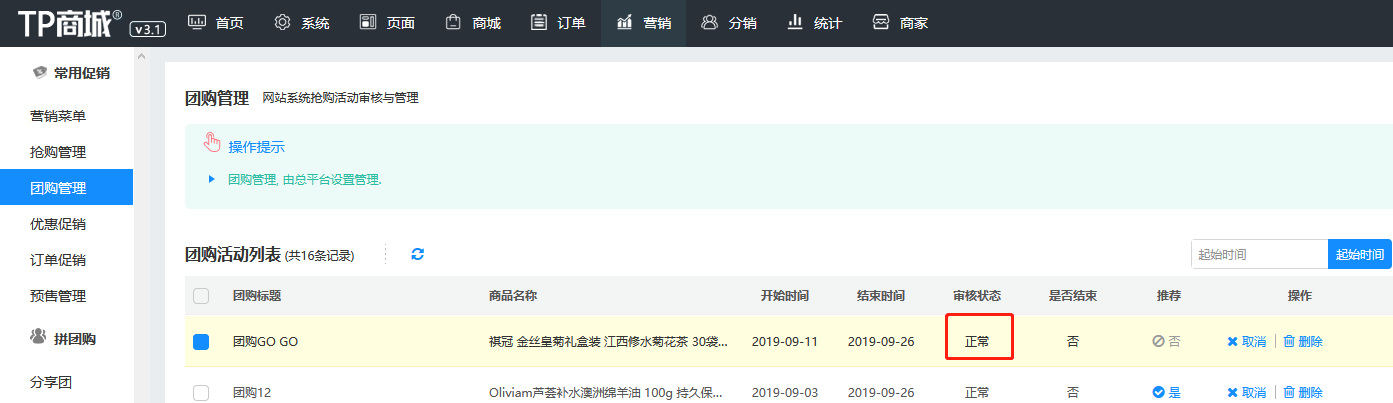
Task: Toggle the 推荐 status on 团购12 row
Action: pos(1166,393)
